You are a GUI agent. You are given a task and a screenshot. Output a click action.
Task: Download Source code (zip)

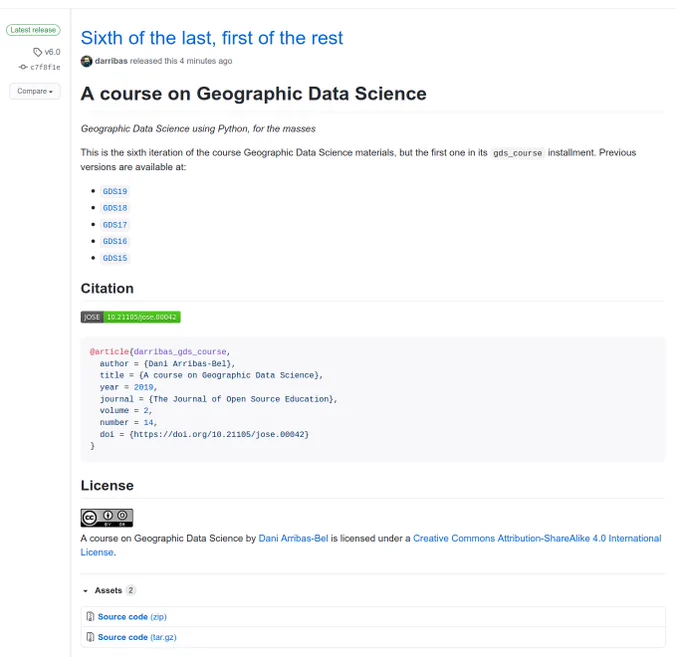(132, 617)
